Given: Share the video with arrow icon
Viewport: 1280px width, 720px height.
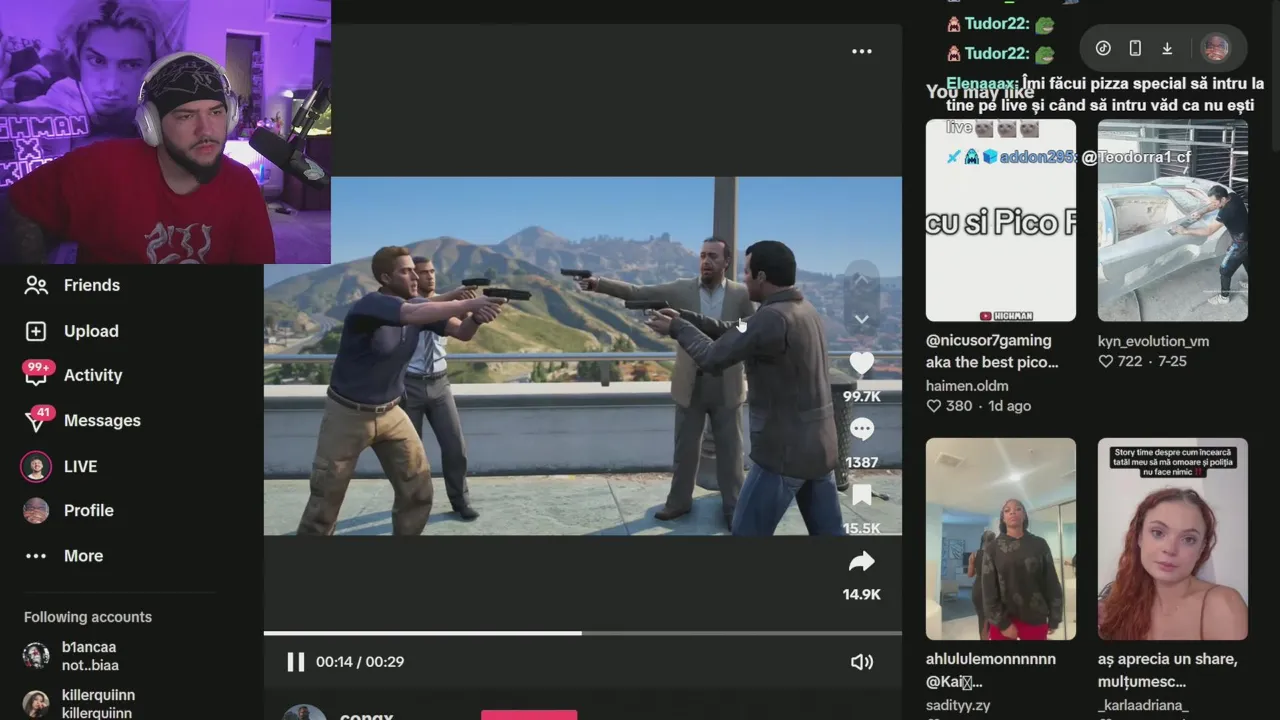Looking at the screenshot, I should [x=861, y=562].
